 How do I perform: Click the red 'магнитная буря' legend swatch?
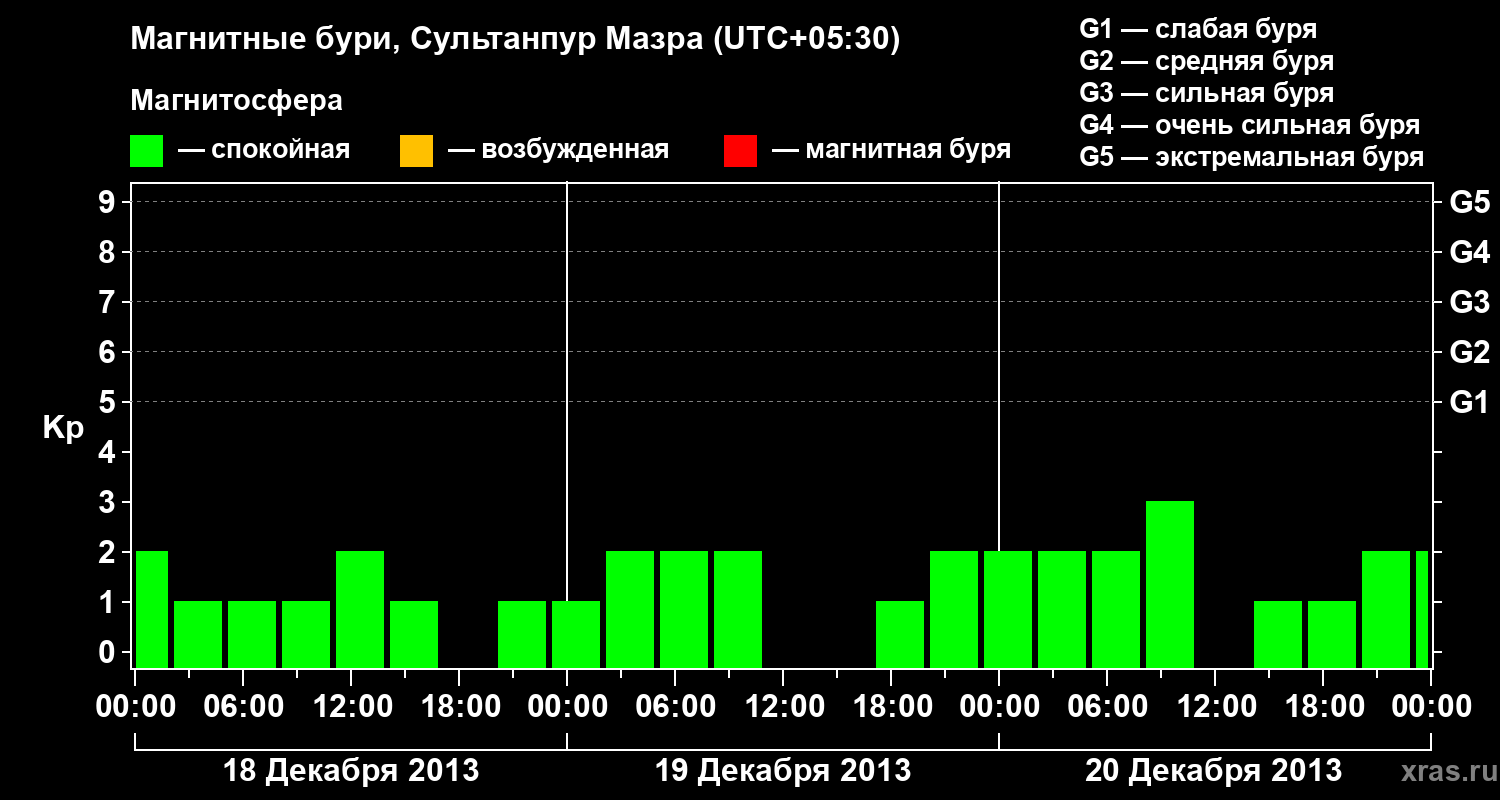[x=740, y=151]
